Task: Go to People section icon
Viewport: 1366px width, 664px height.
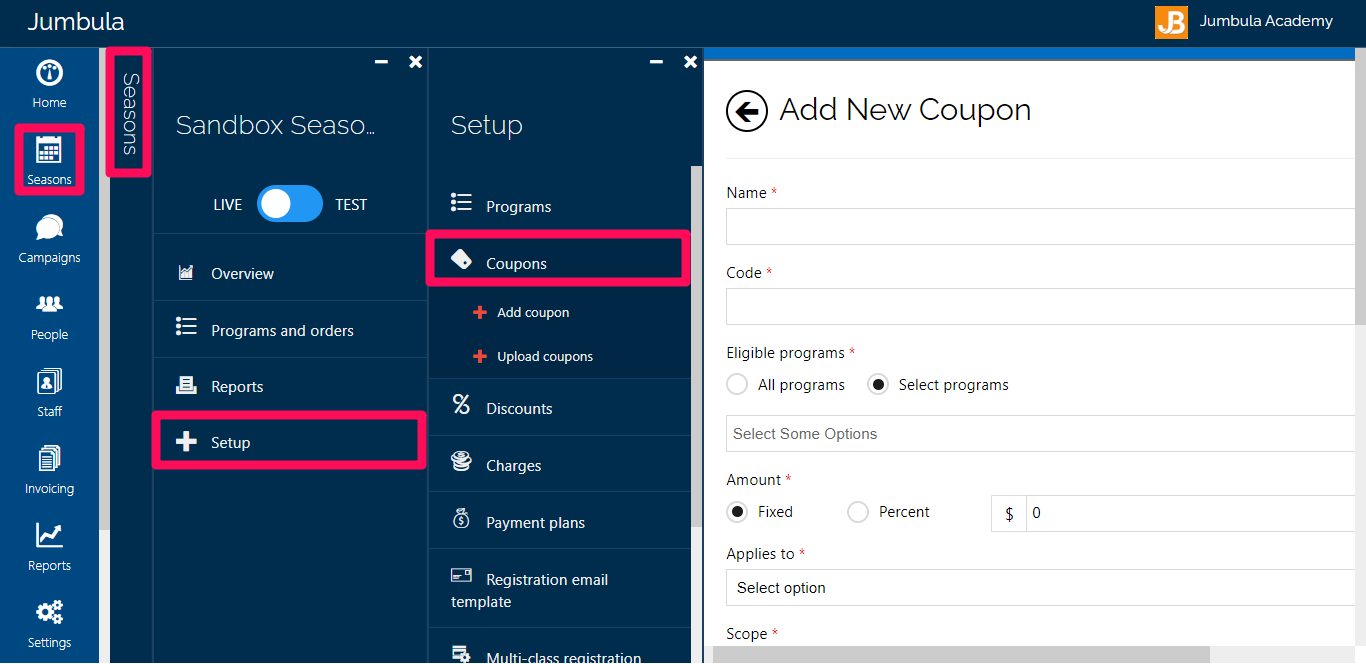Action: [x=49, y=304]
